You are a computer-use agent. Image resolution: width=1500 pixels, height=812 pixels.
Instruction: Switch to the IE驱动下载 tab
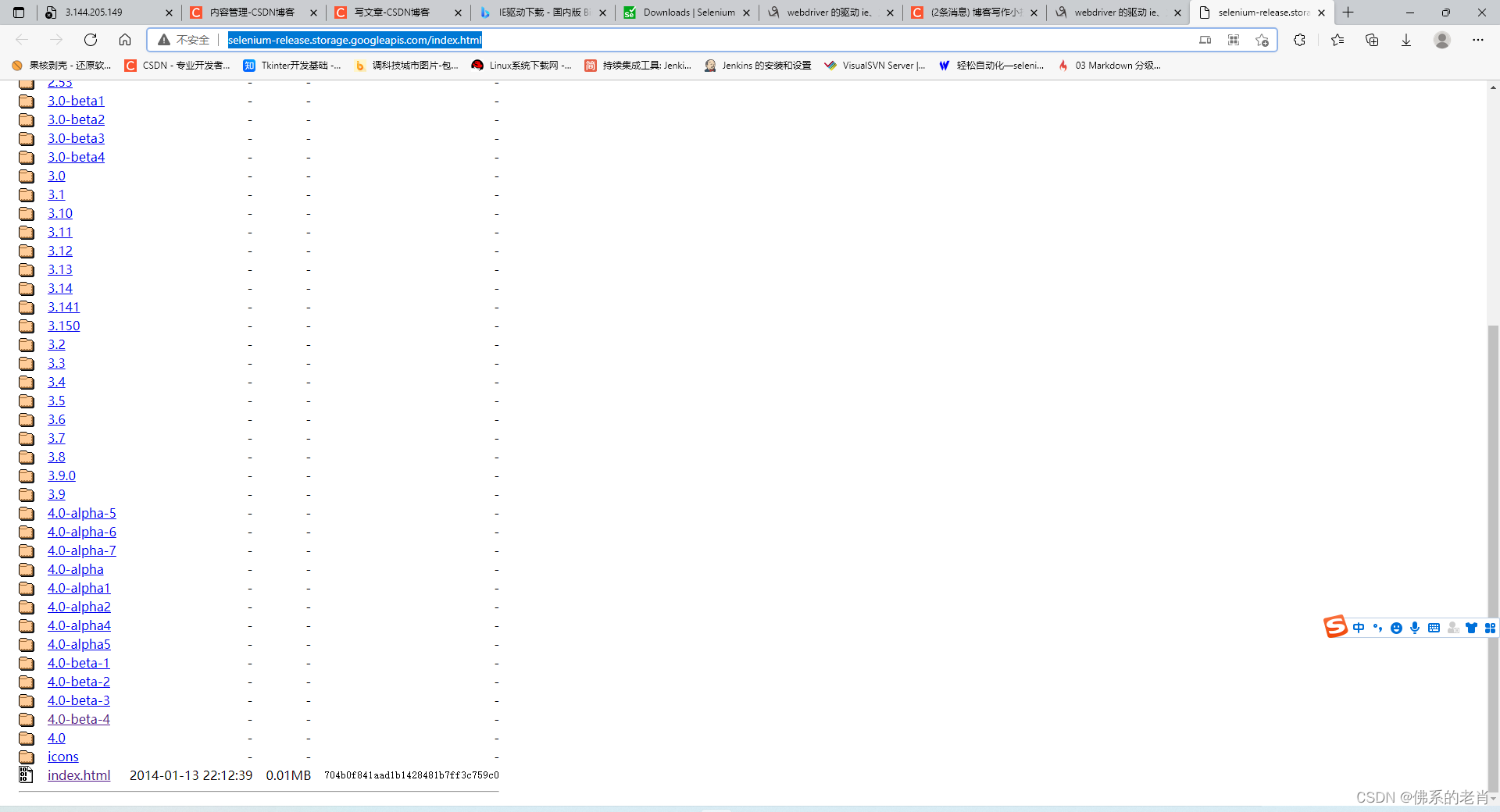point(543,12)
